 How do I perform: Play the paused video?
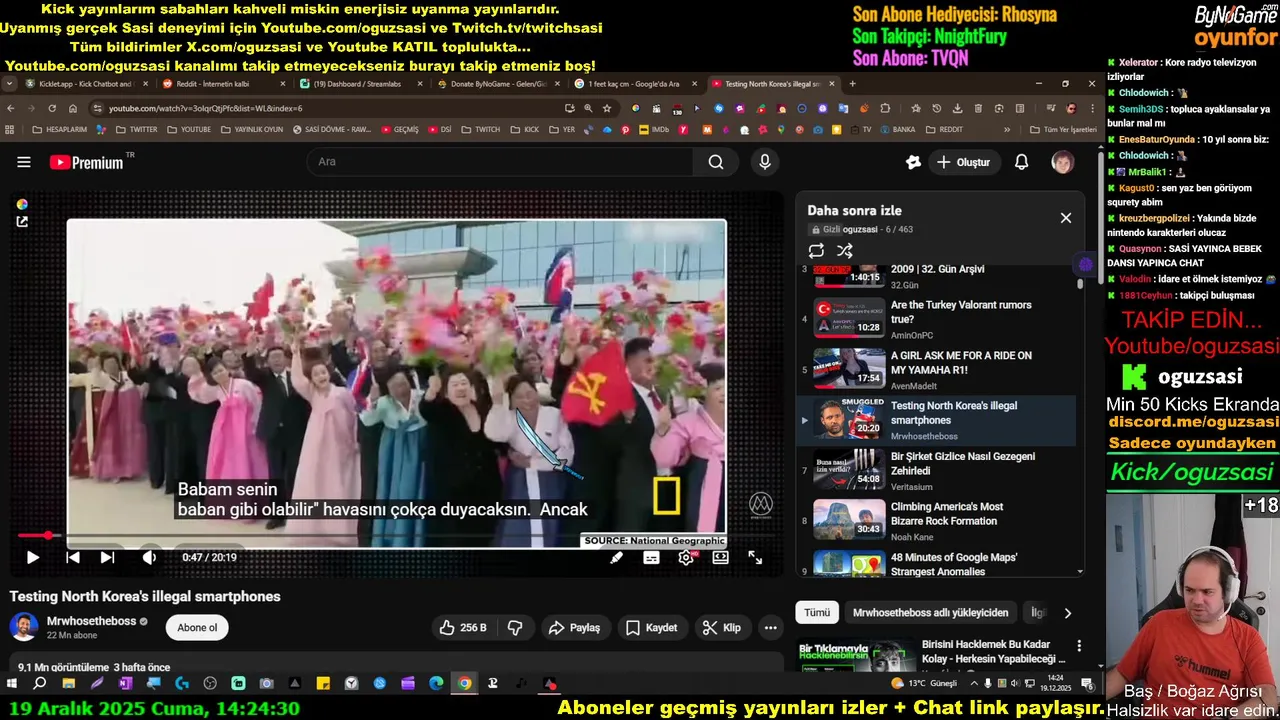click(32, 557)
